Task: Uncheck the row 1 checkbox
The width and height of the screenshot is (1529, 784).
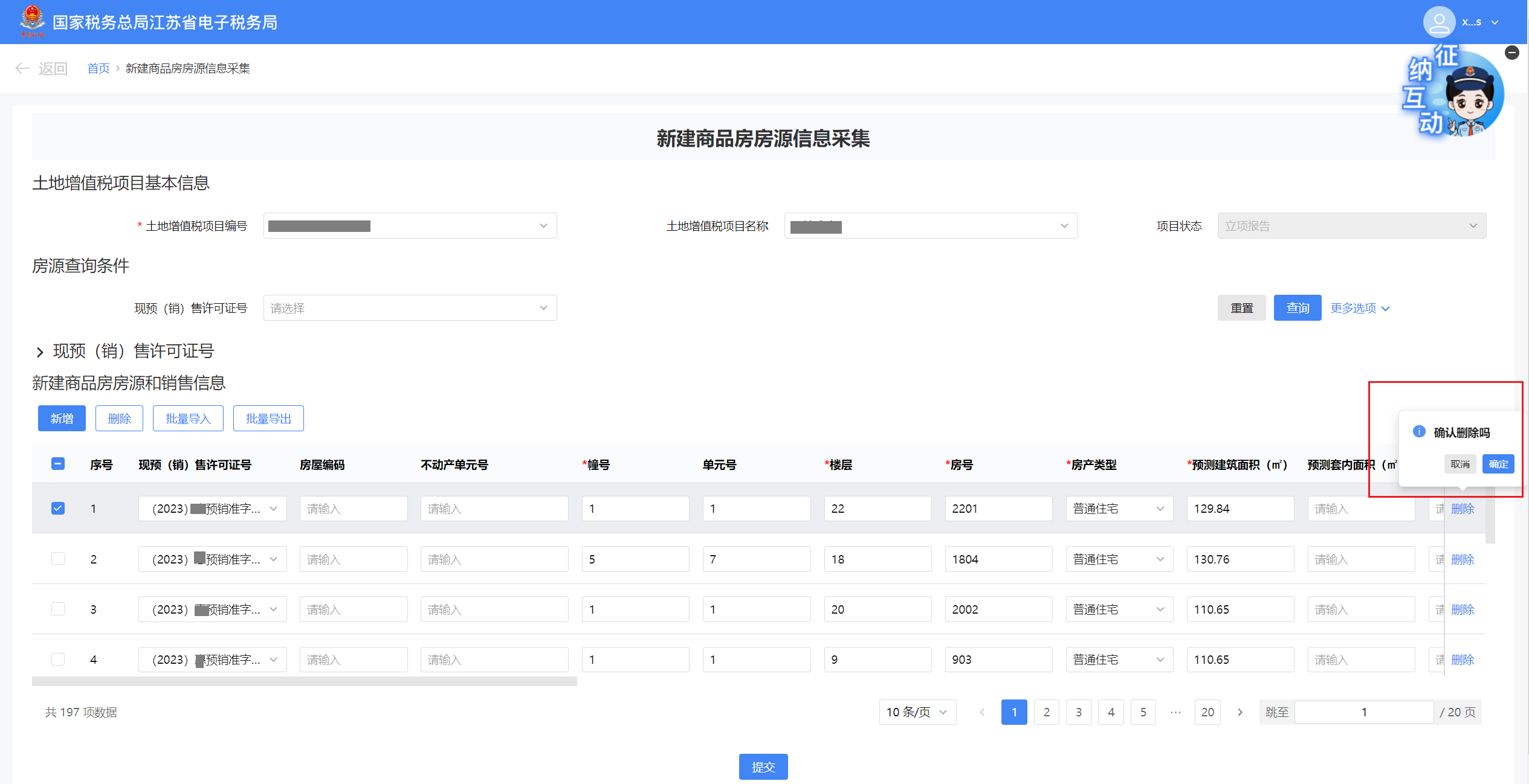Action: coord(58,508)
